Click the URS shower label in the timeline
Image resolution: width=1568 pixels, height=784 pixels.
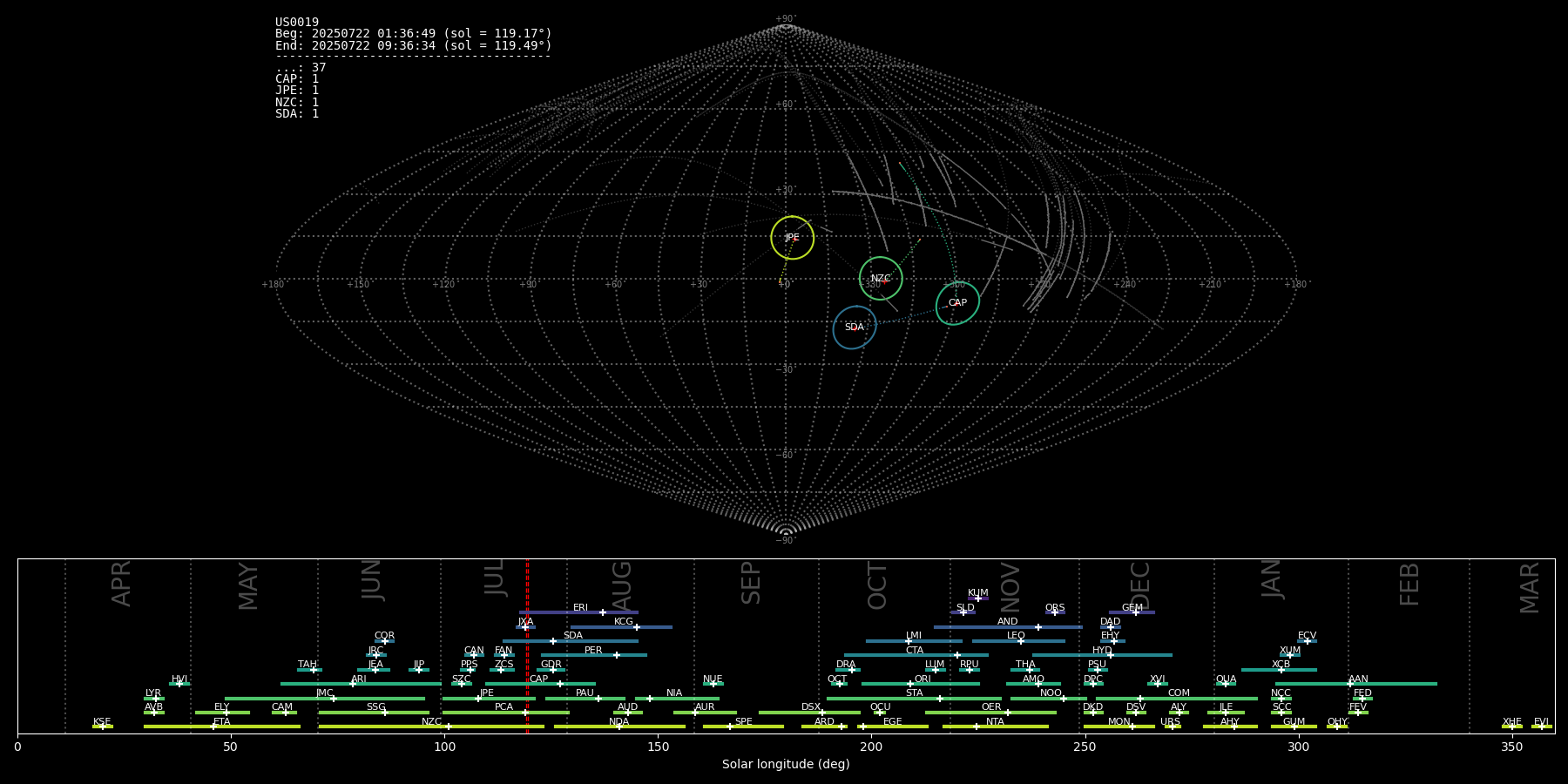click(1170, 722)
